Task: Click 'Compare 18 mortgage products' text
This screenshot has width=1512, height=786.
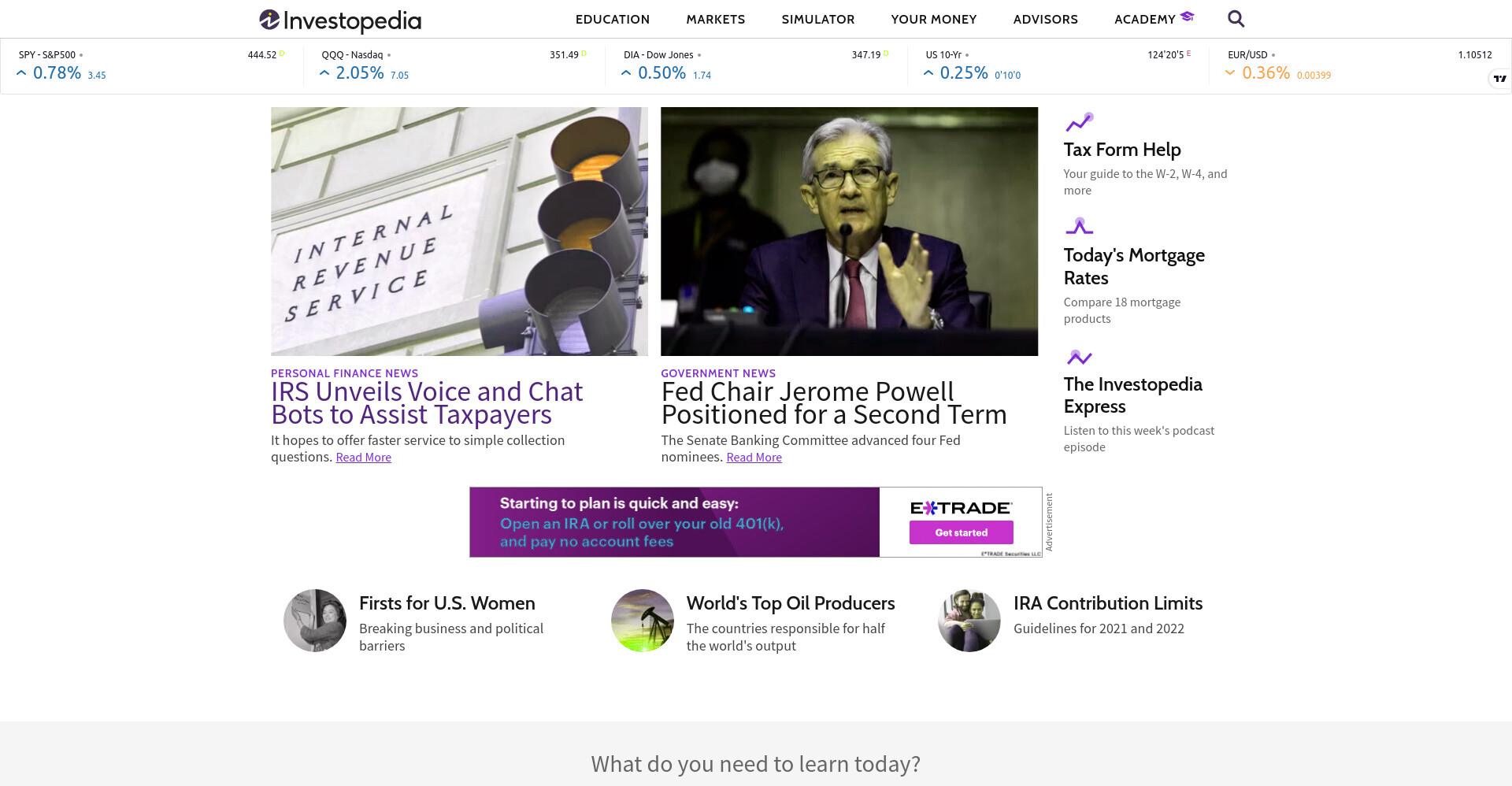Action: (x=1122, y=310)
